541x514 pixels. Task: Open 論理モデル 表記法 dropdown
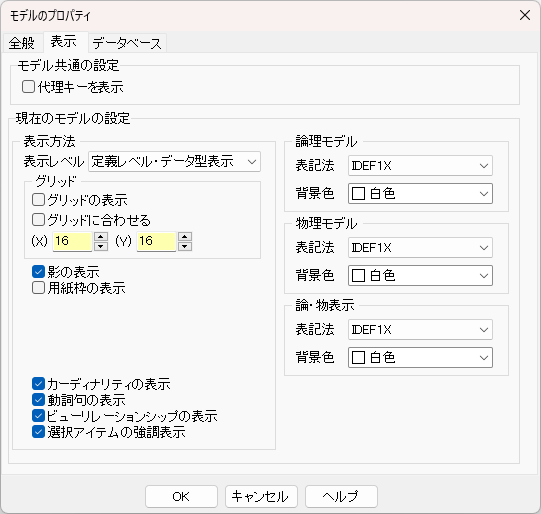(420, 166)
